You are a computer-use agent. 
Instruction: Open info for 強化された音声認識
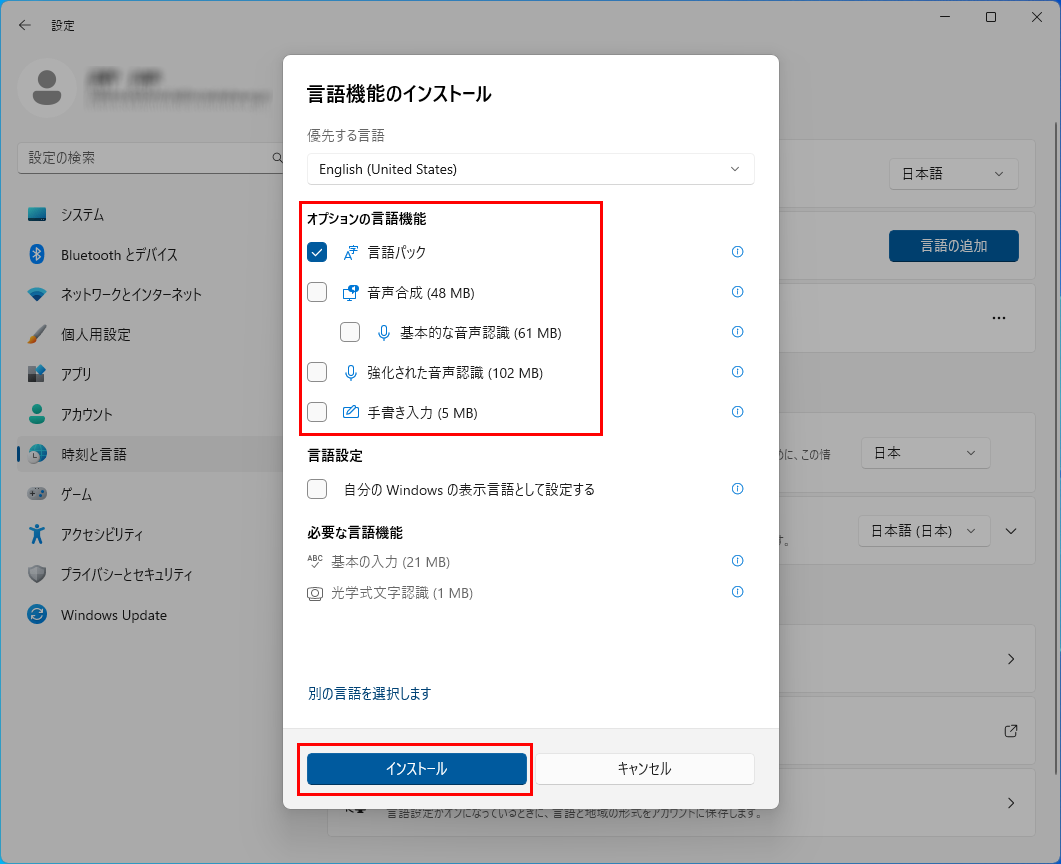(738, 371)
